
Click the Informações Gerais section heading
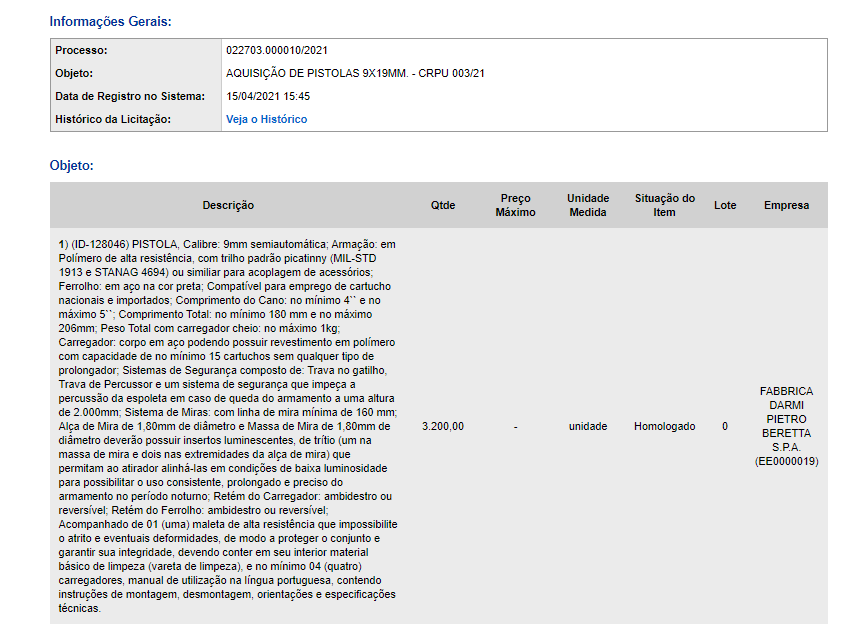point(110,22)
